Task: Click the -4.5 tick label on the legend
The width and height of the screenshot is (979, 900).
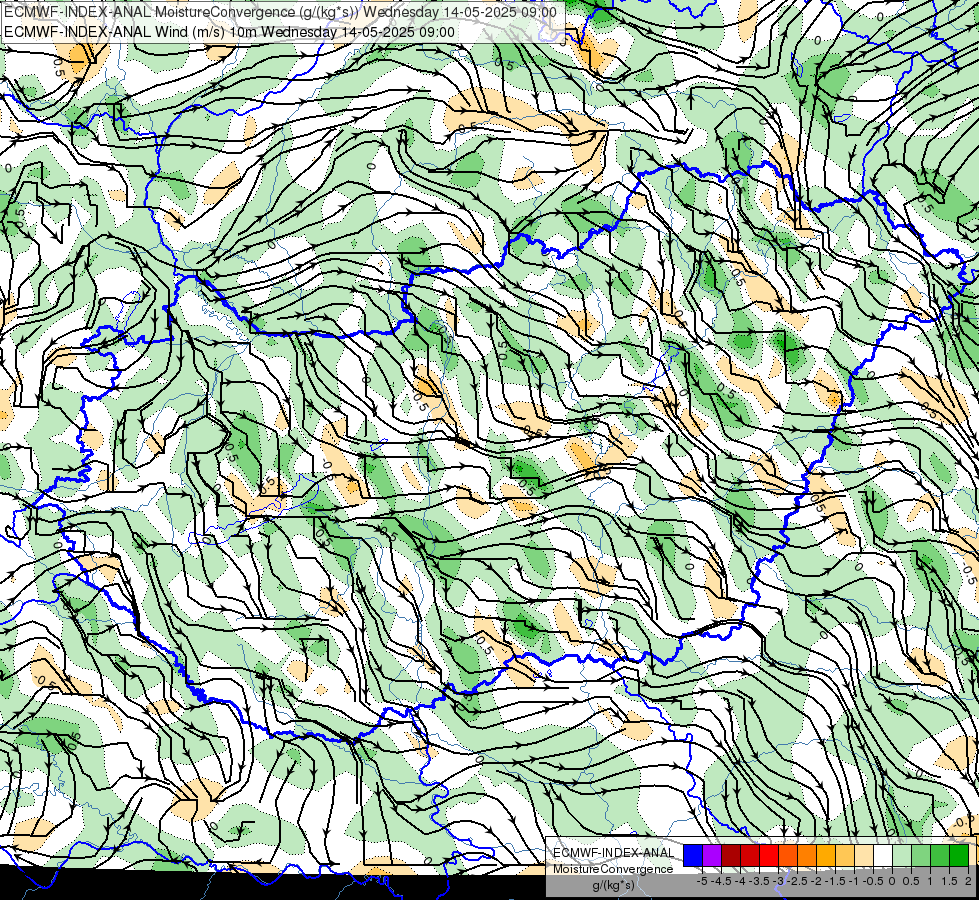Action: [x=721, y=881]
